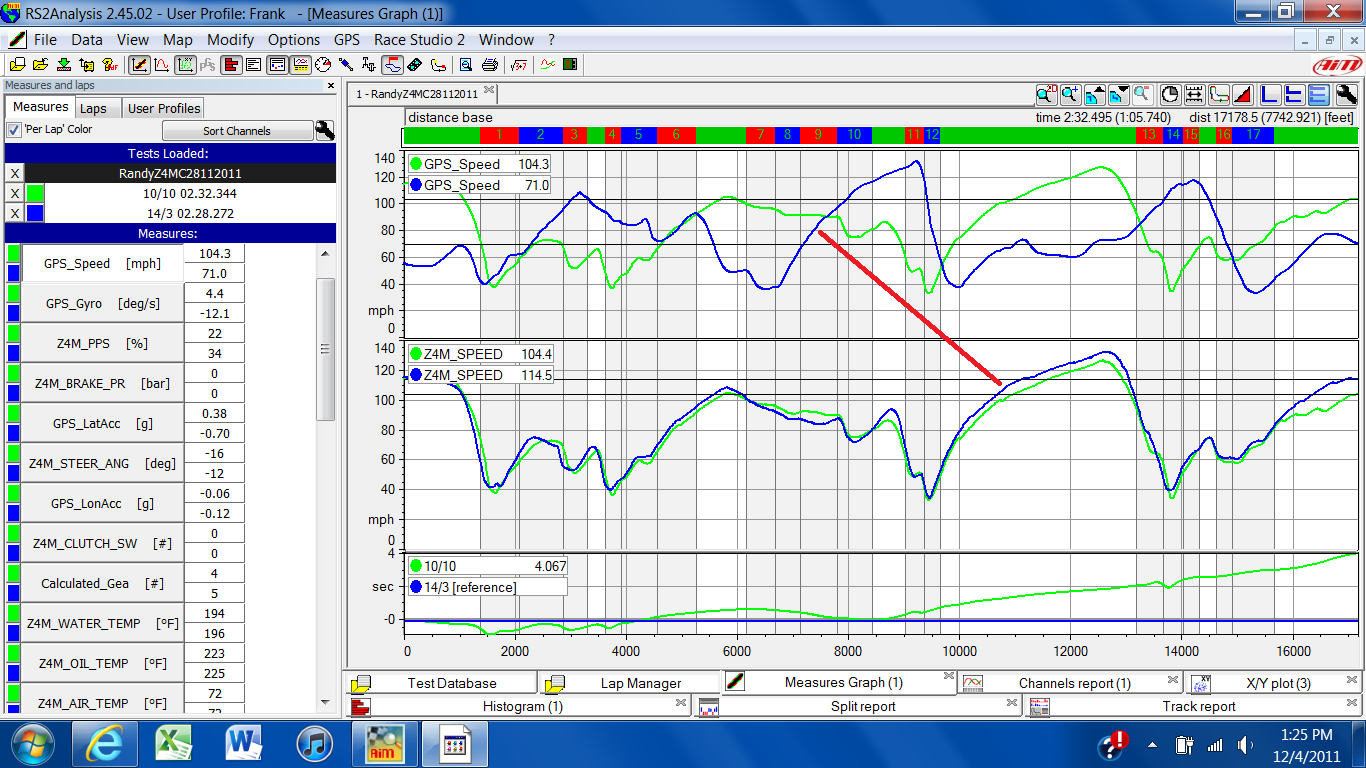Click sector 1 marker on the track bar
The image size is (1366, 768).
[499, 134]
